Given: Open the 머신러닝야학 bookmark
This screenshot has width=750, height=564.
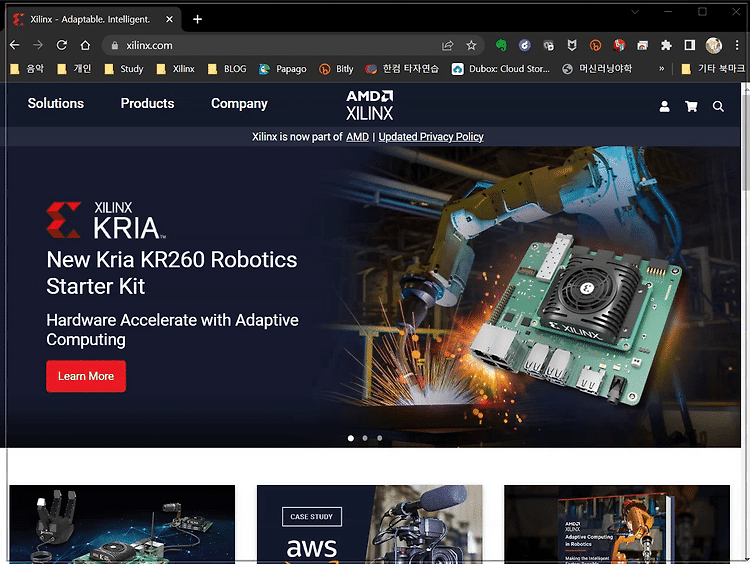Looking at the screenshot, I should [597, 69].
